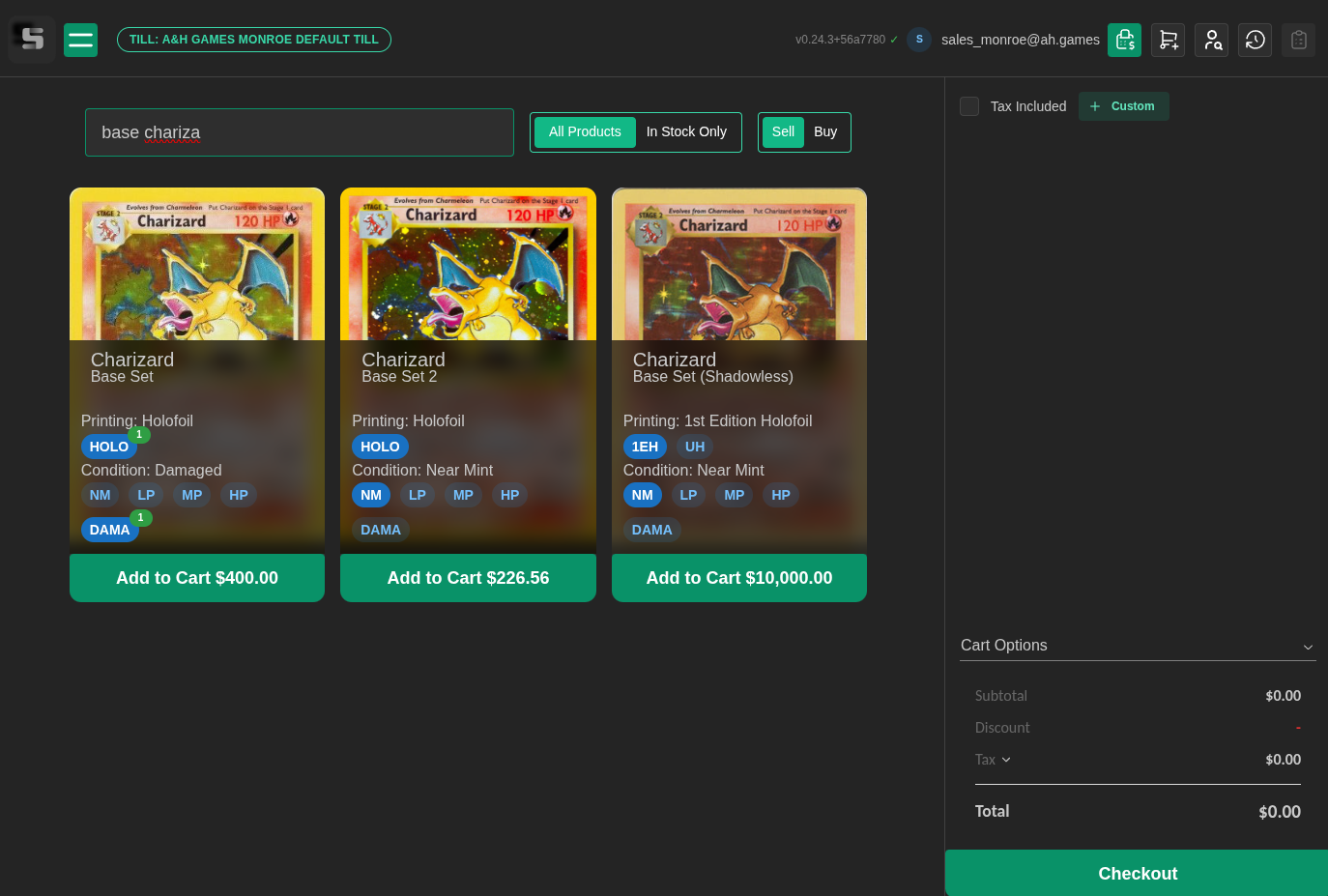Click the Subtotal label
The height and width of the screenshot is (896, 1328).
(1001, 696)
